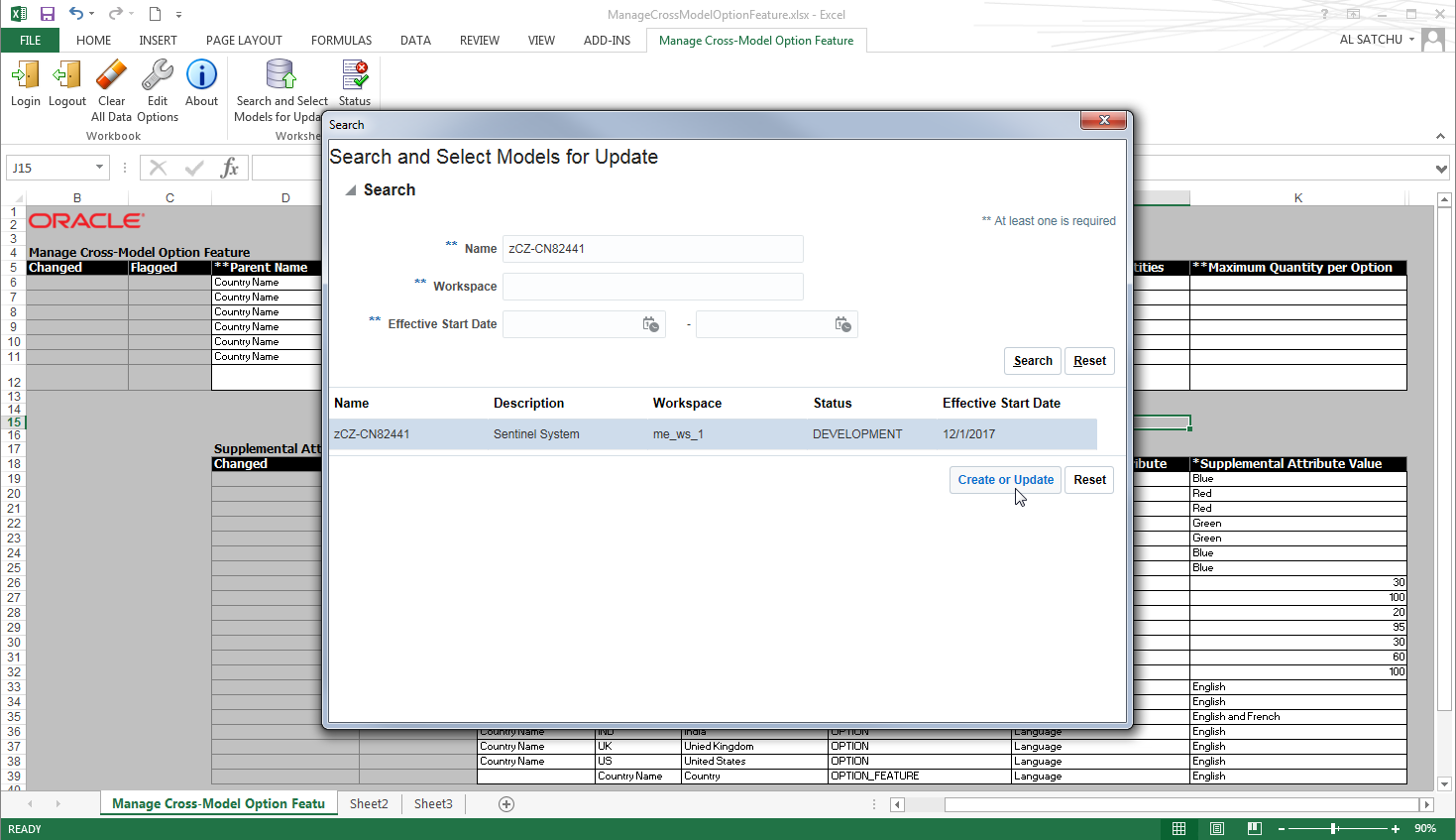Collapse the Search section disclosure triangle

point(350,190)
